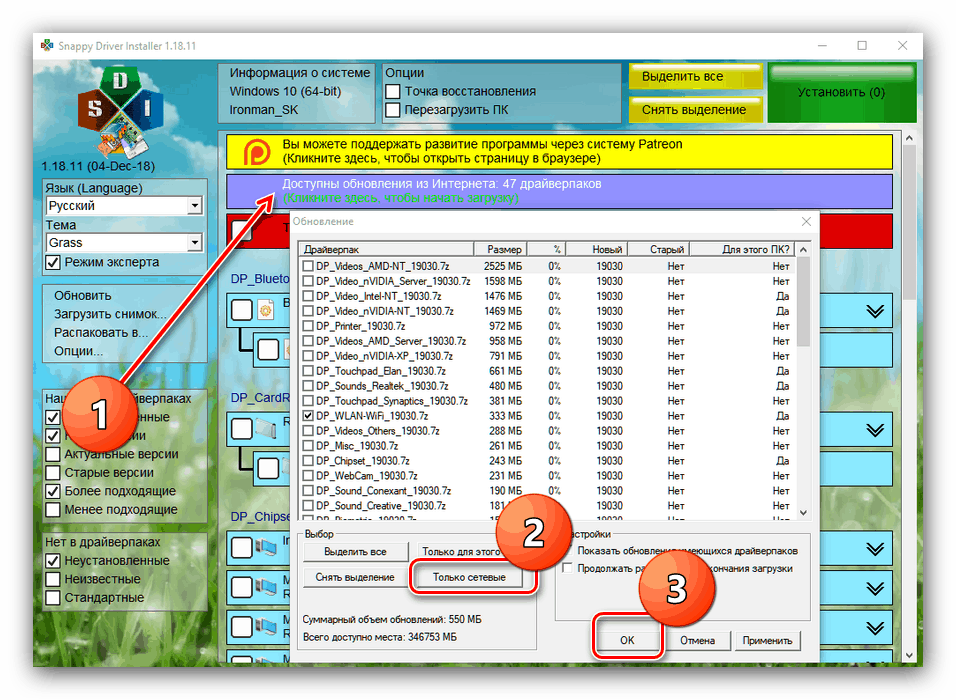Click up arrow of driverpack list scrollbar
The height and width of the screenshot is (700, 956).
[803, 249]
